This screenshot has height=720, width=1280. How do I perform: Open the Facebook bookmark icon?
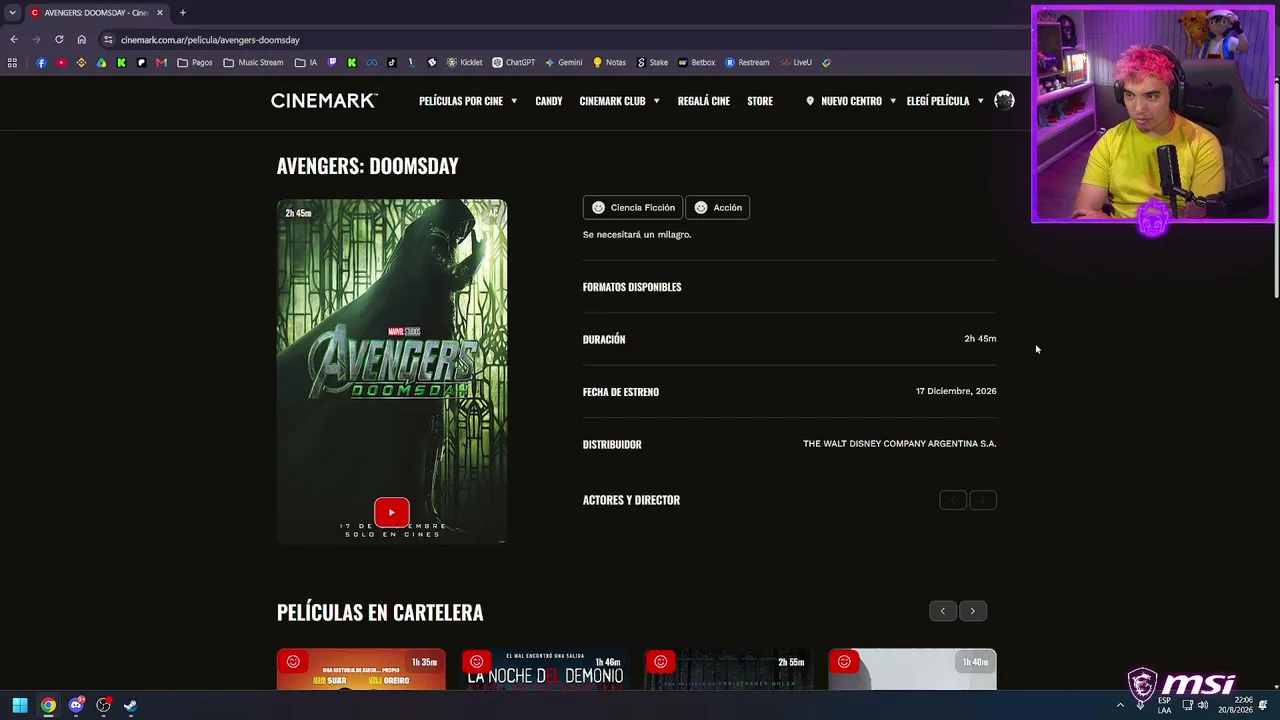pyautogui.click(x=41, y=62)
